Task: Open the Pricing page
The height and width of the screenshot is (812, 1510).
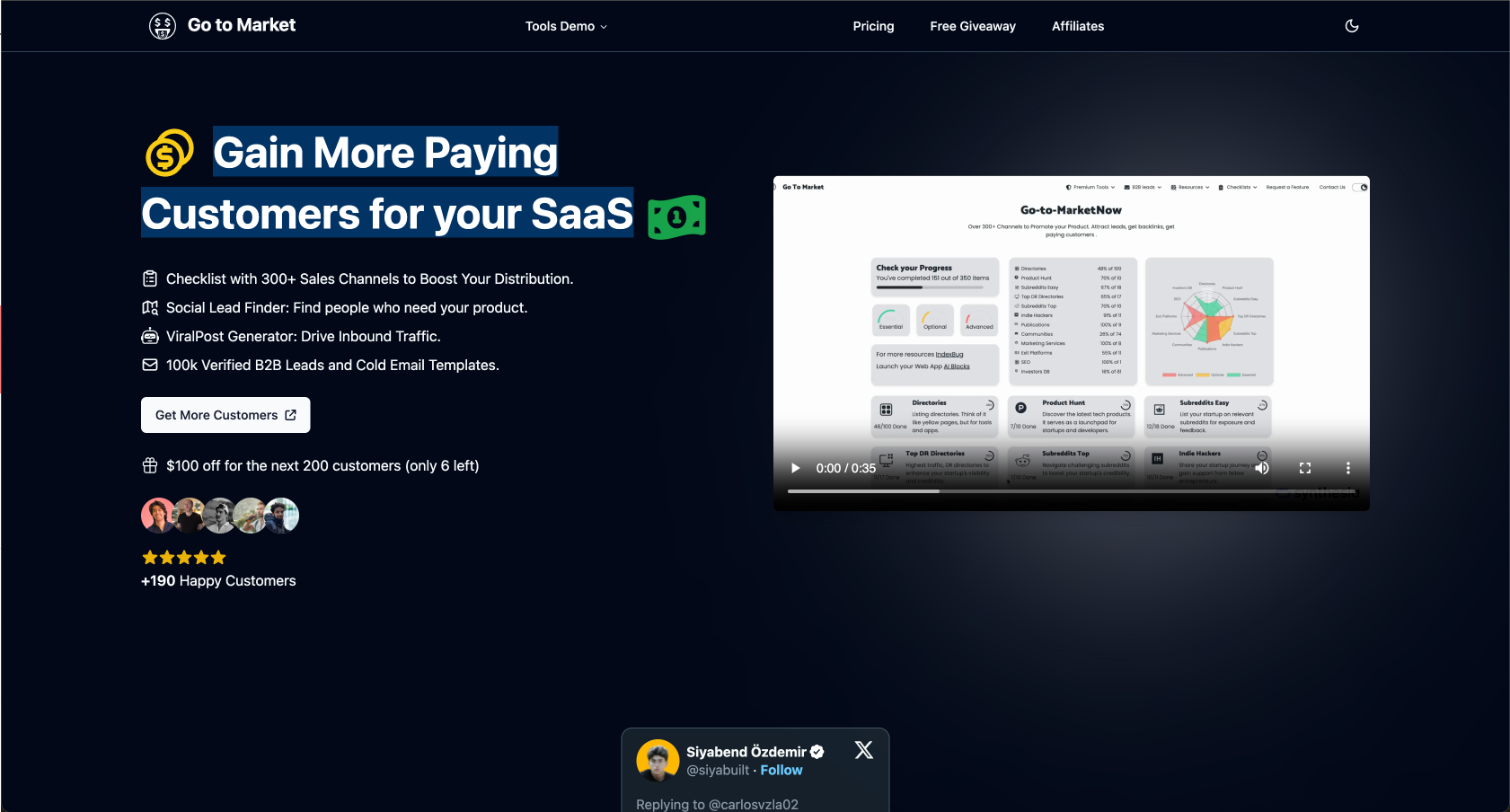Action: pyautogui.click(x=873, y=26)
